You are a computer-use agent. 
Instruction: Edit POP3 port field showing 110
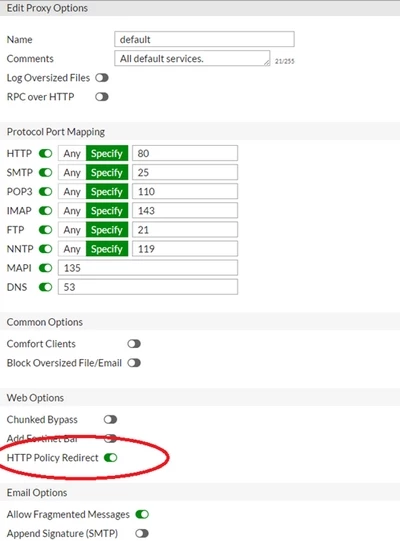[x=185, y=191]
